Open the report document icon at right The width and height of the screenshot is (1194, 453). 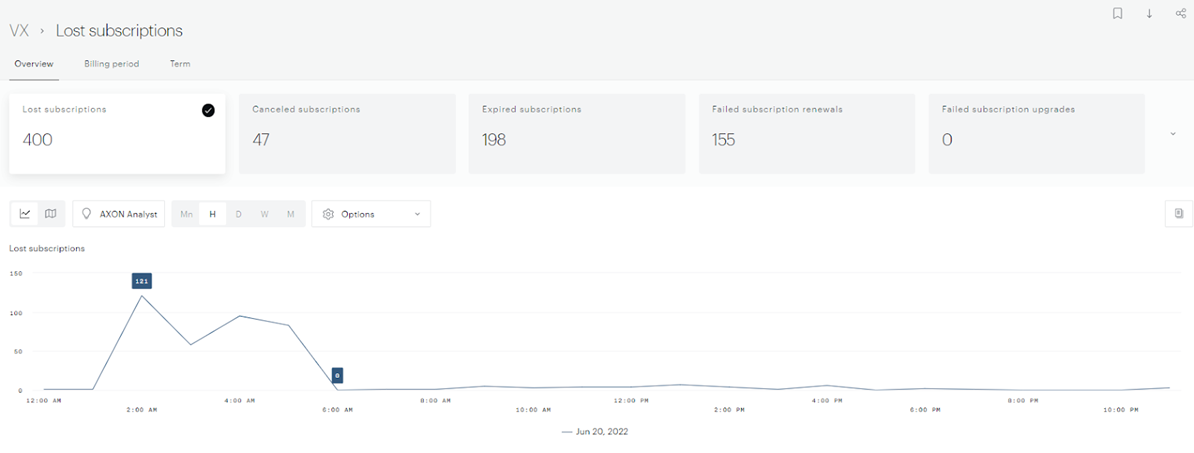point(1179,214)
